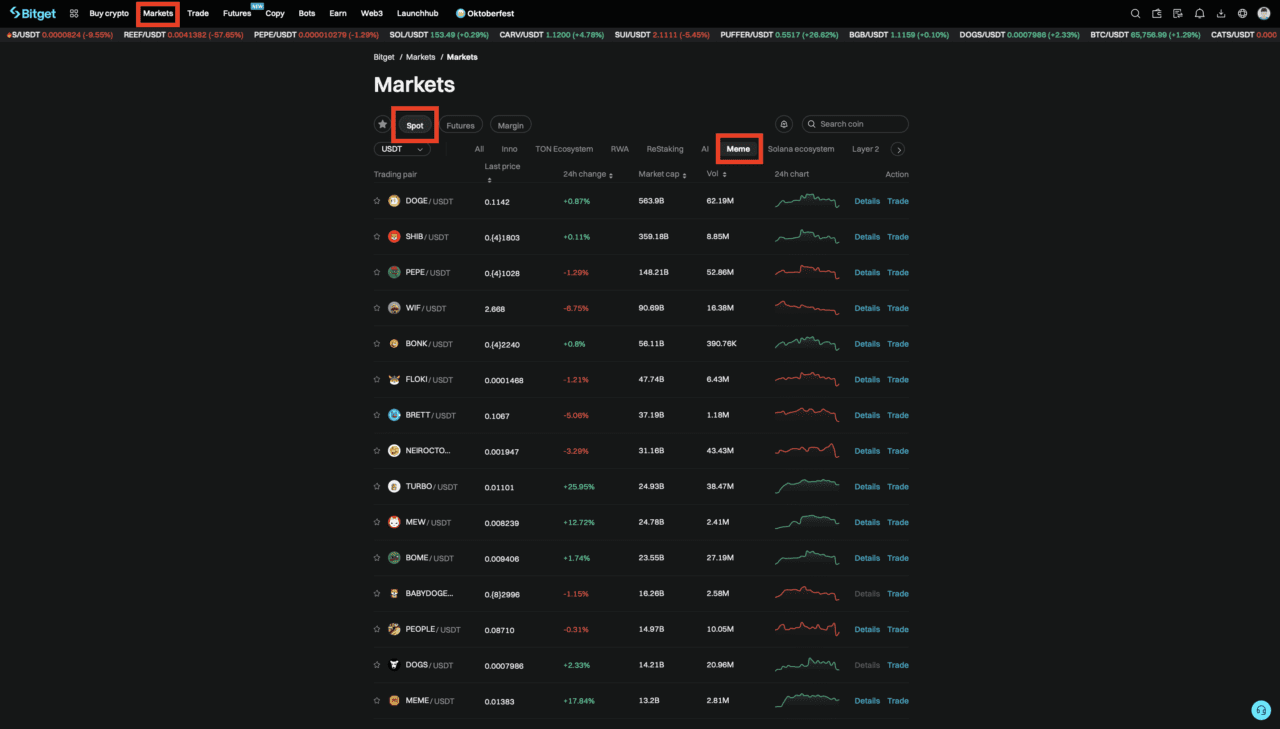The width and height of the screenshot is (1280, 729).
Task: Click the TURBO coin icon
Action: click(x=394, y=487)
